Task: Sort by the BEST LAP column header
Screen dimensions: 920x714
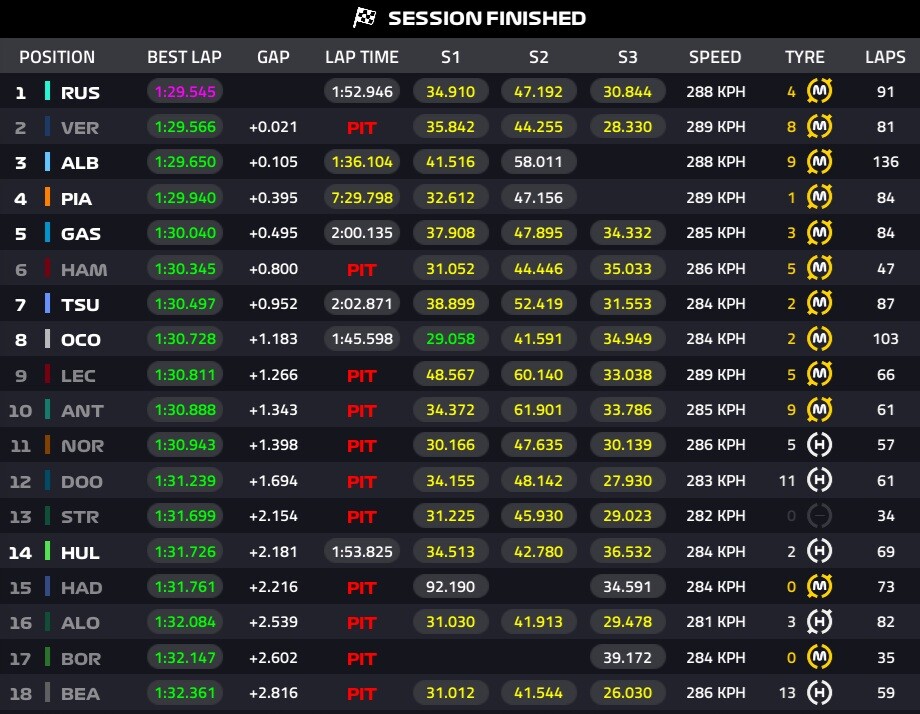Action: coord(184,57)
